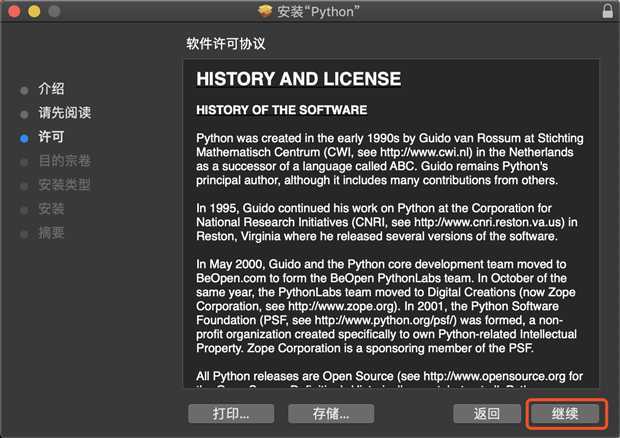This screenshot has width=620, height=438.
Task: Click the http://www.python.org/psf/ URL text
Action: coord(386,321)
